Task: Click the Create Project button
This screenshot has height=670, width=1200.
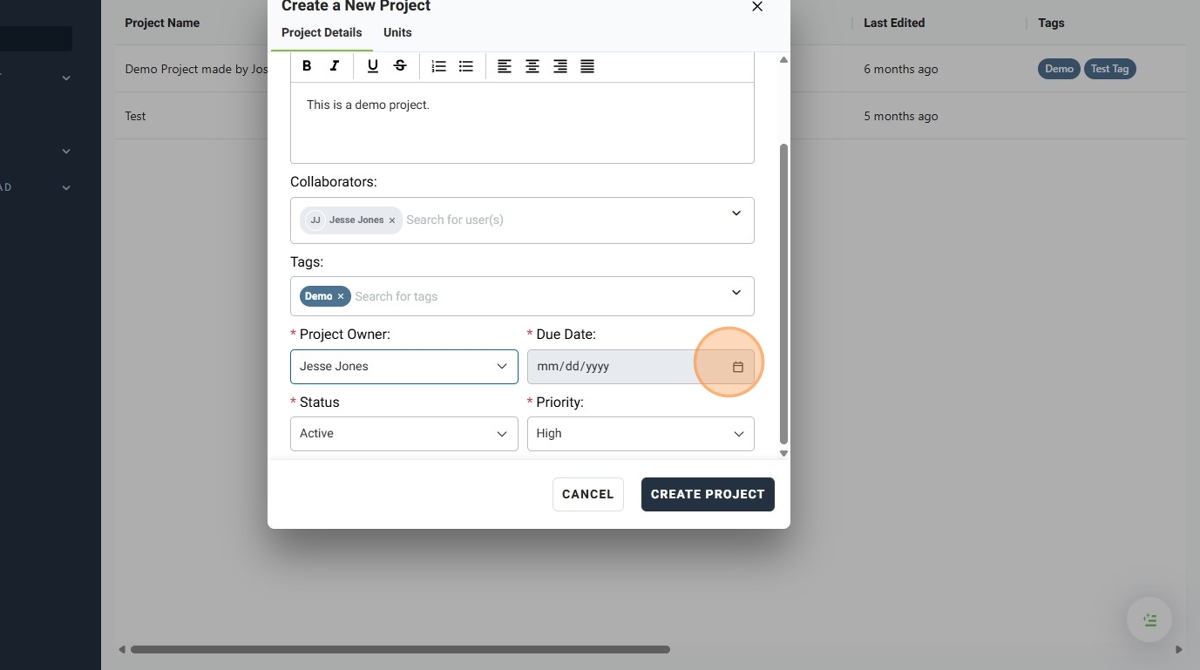Action: click(708, 494)
